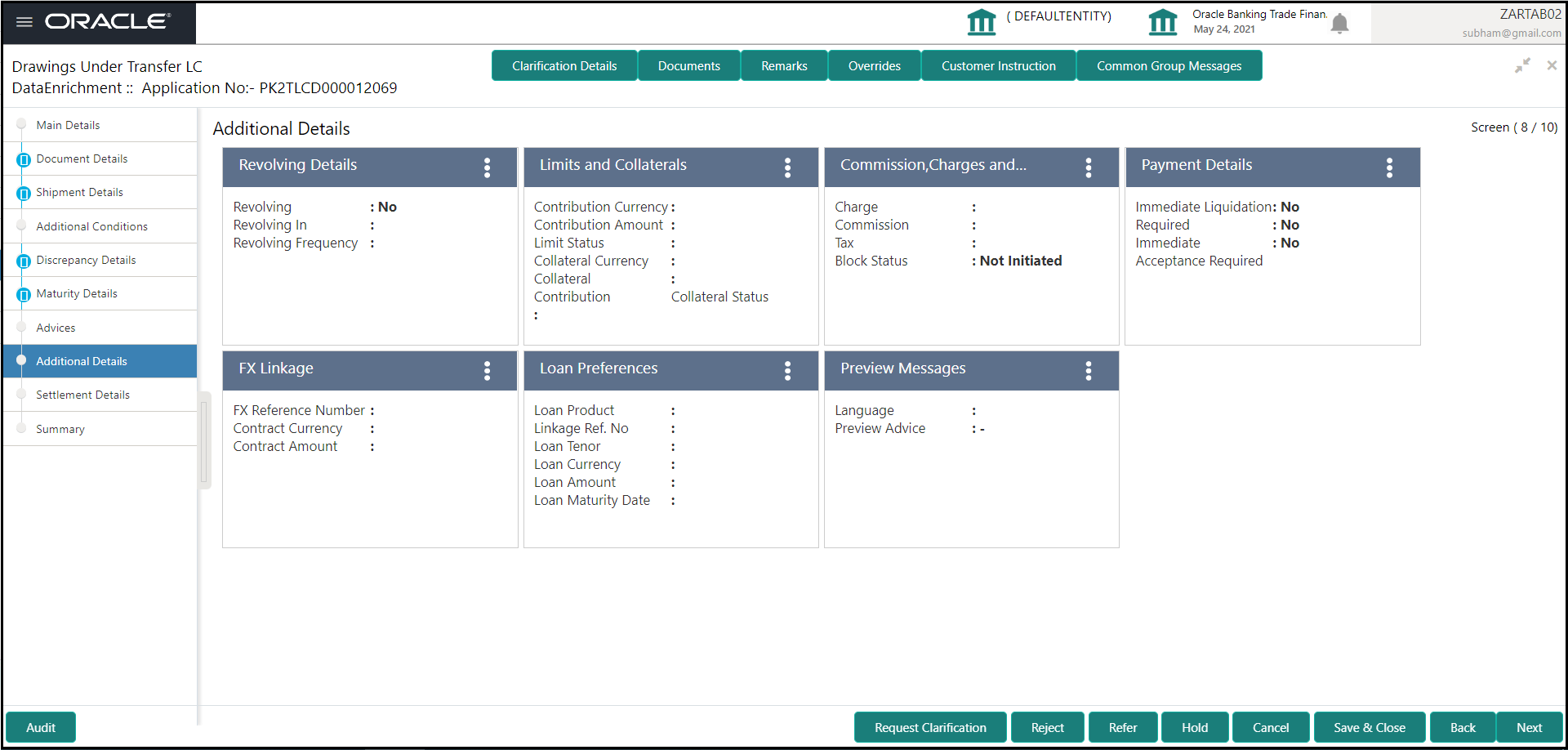Open Preview Messages kebab menu
Image resolution: width=1568 pixels, height=750 pixels.
(1089, 371)
